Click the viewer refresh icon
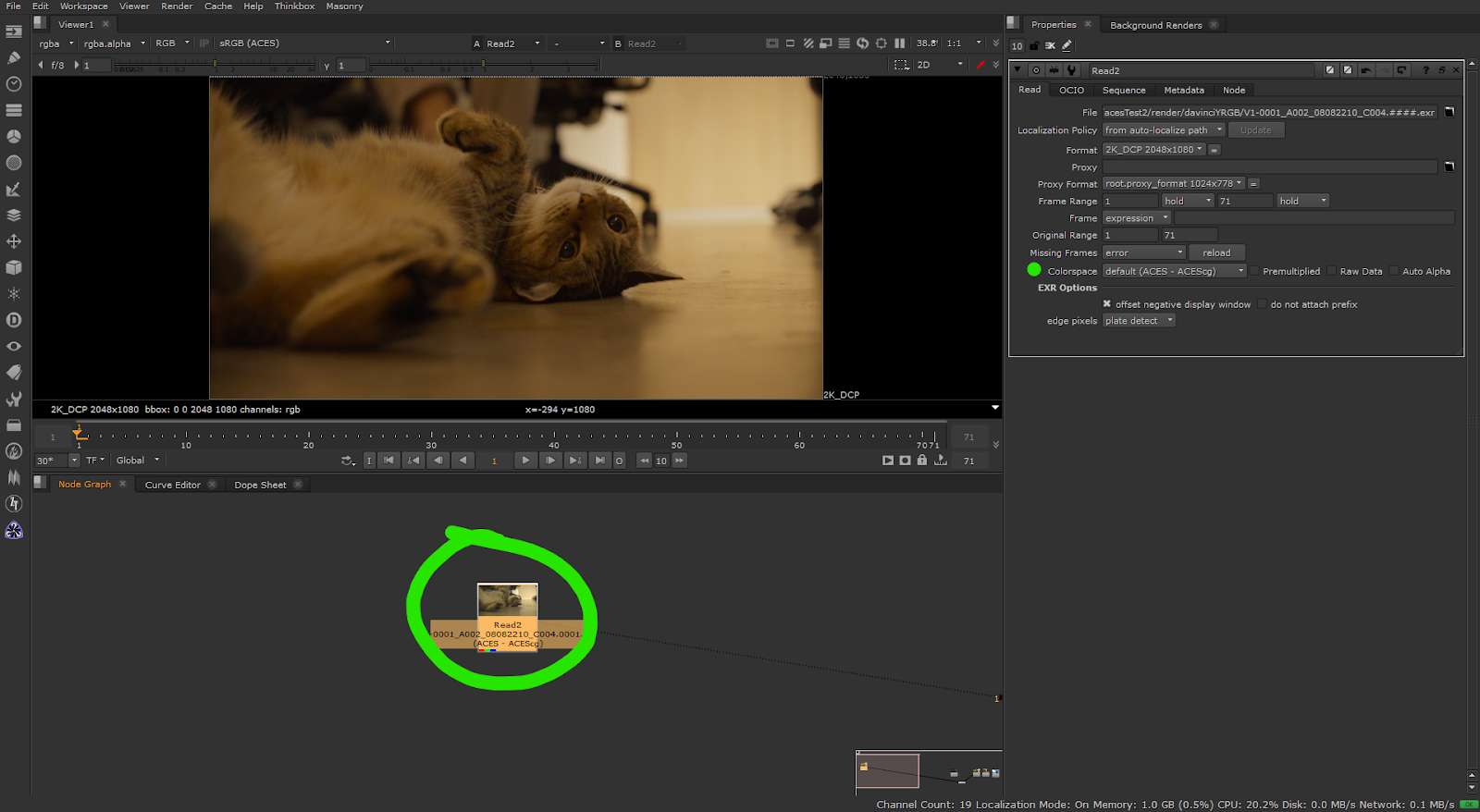Viewport: 1480px width, 812px height. point(862,43)
